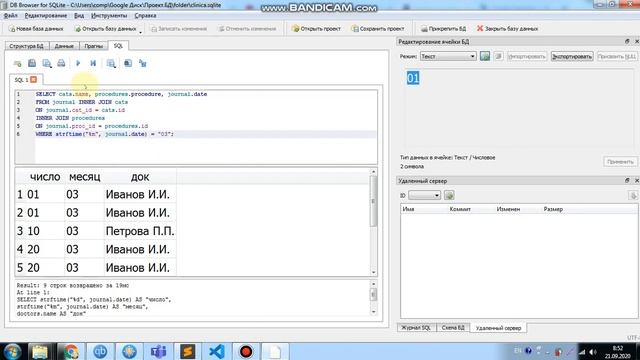
Task: Open Visual Studio Code from taskbar
Action: (x=217, y=351)
